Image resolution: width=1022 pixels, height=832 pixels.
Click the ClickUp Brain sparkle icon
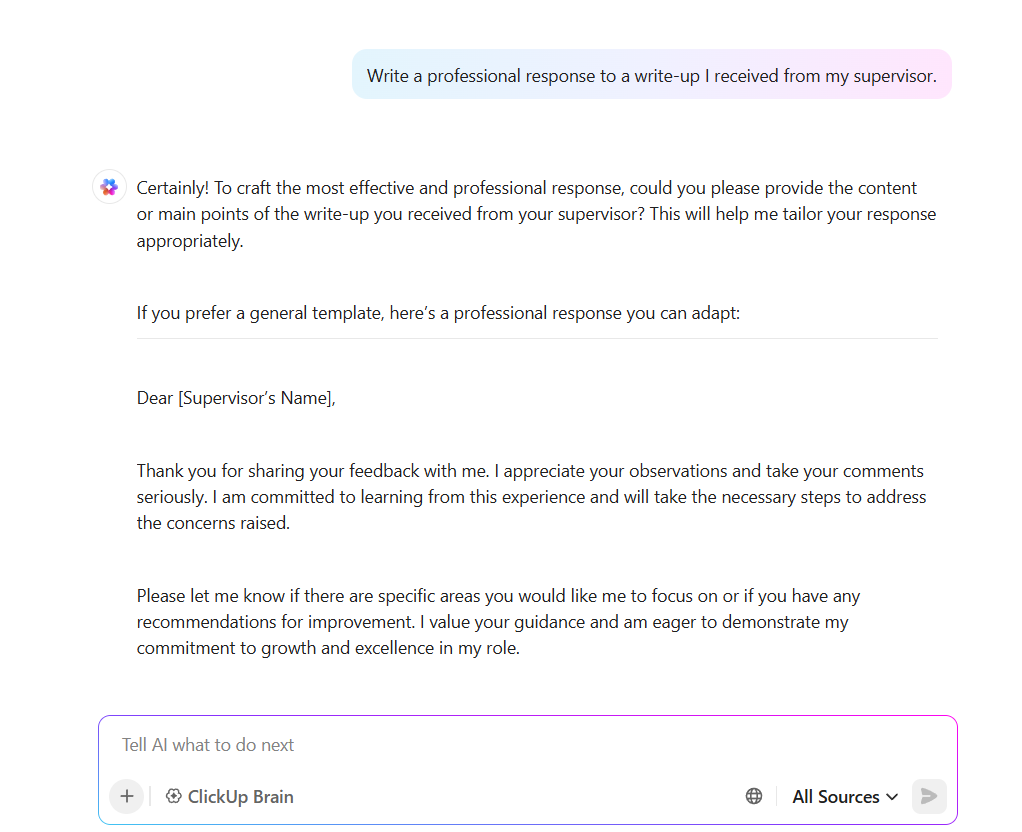173,796
